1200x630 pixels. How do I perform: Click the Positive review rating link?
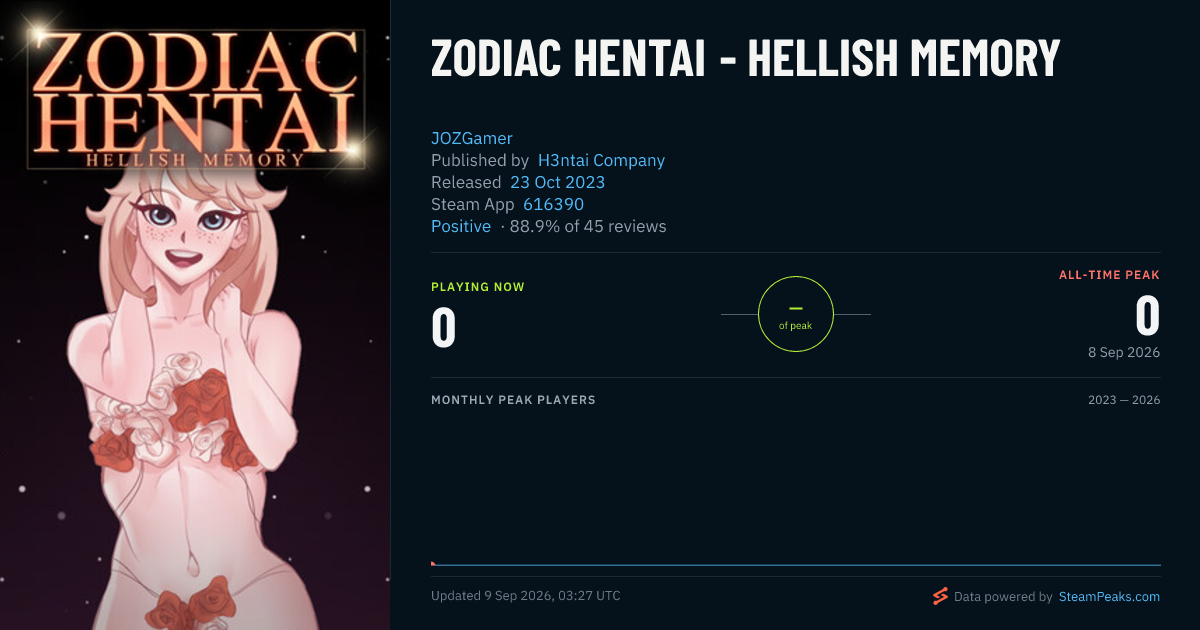461,226
